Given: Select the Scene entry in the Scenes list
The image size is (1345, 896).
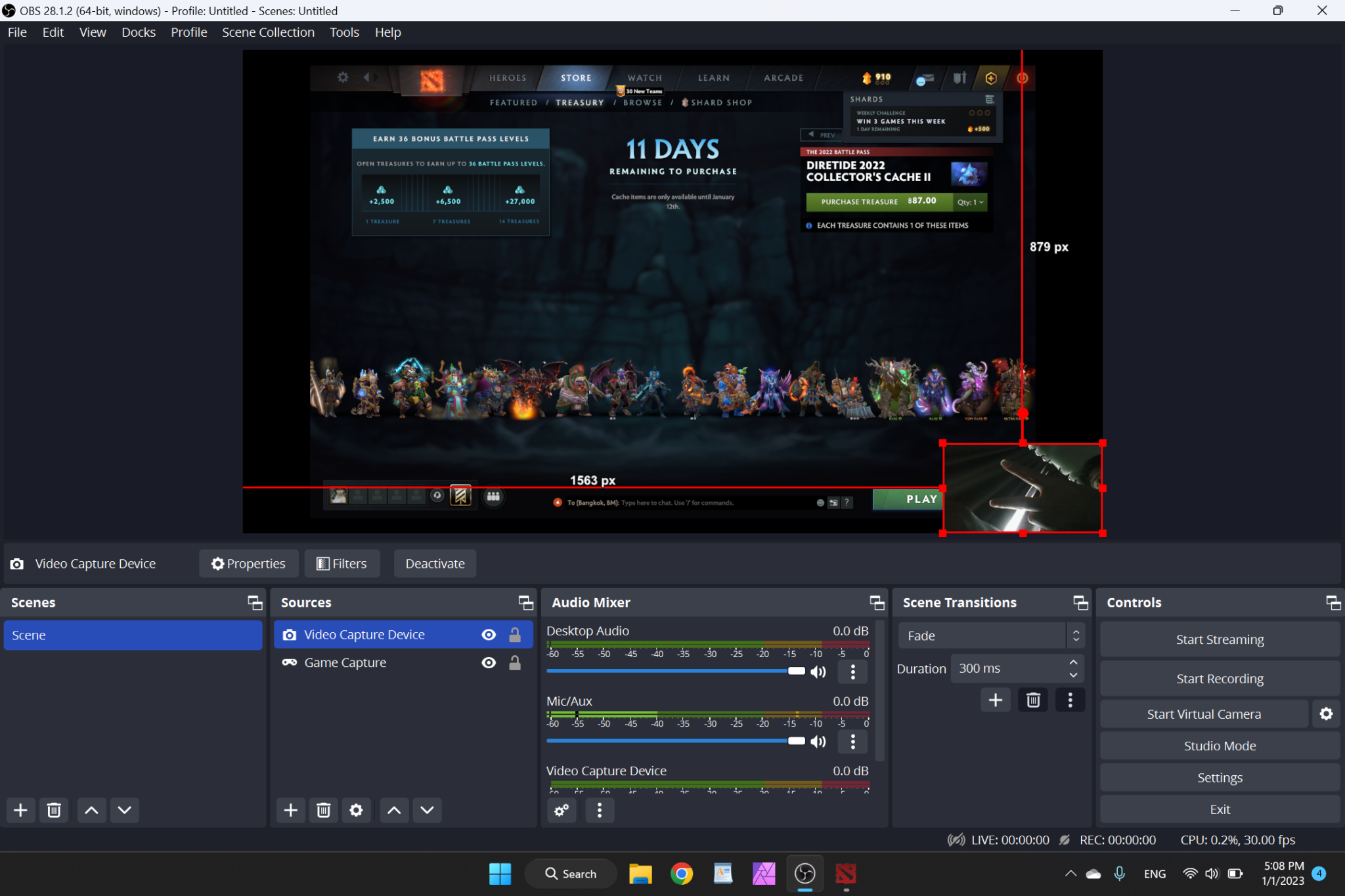Looking at the screenshot, I should 132,635.
